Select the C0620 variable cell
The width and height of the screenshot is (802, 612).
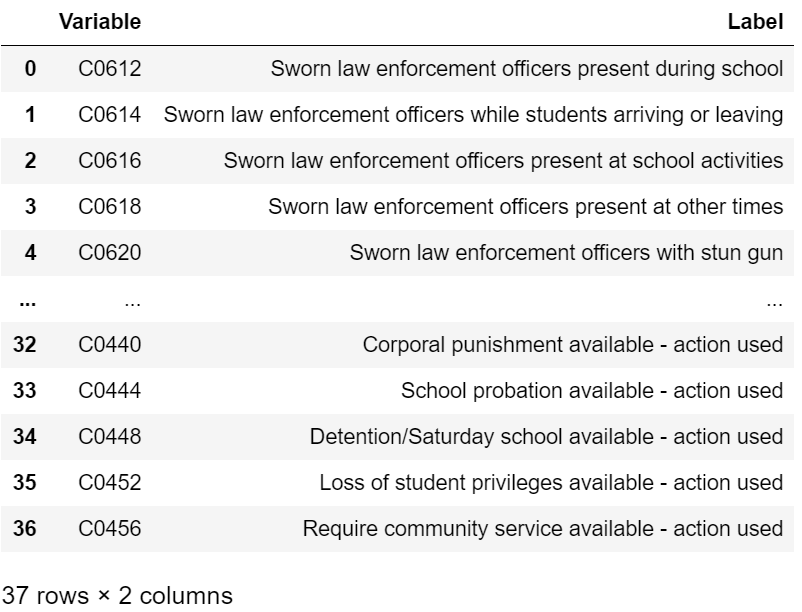110,252
